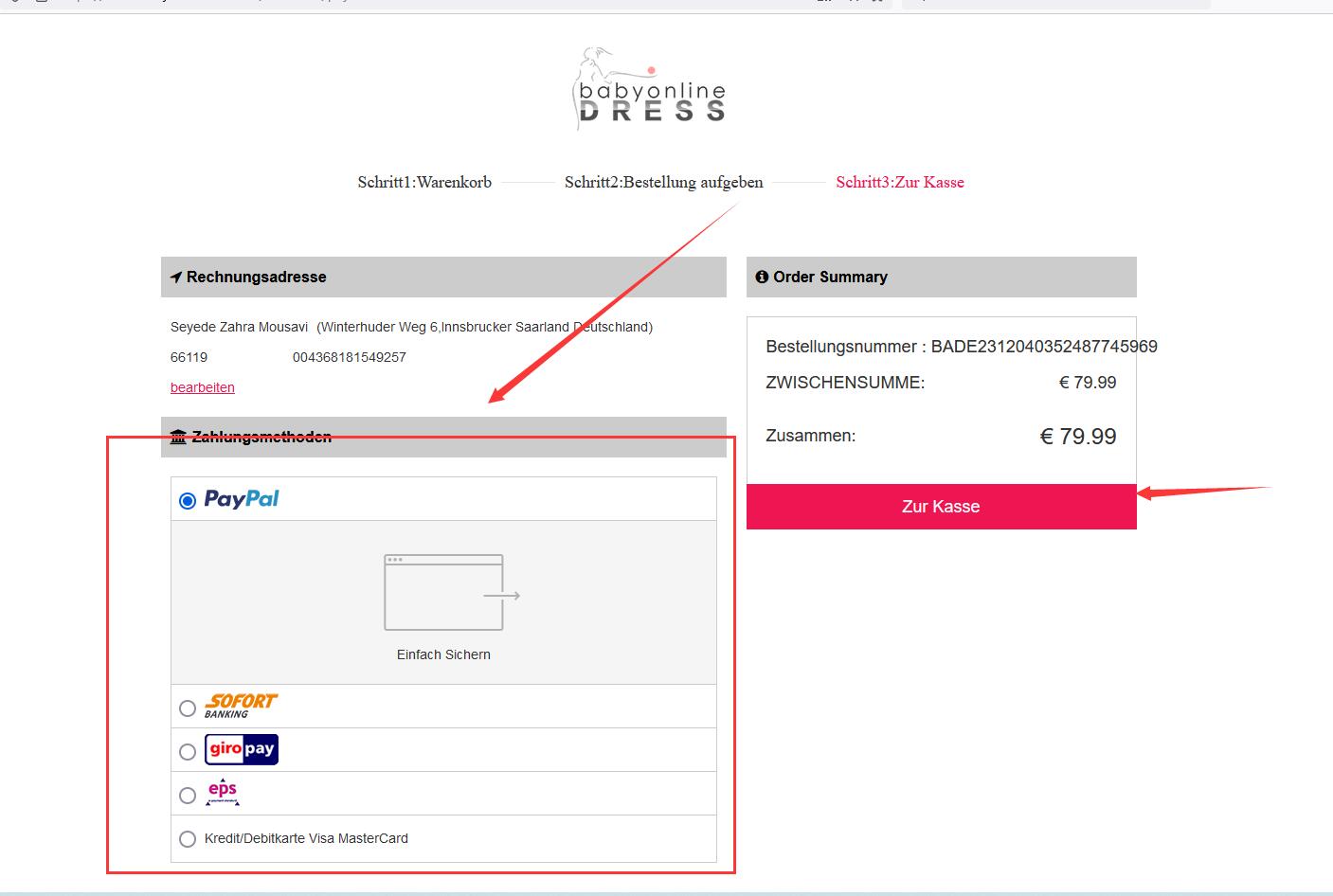1333x896 pixels.
Task: Click the Schritt3:Zur Kasse step
Action: [x=899, y=183]
